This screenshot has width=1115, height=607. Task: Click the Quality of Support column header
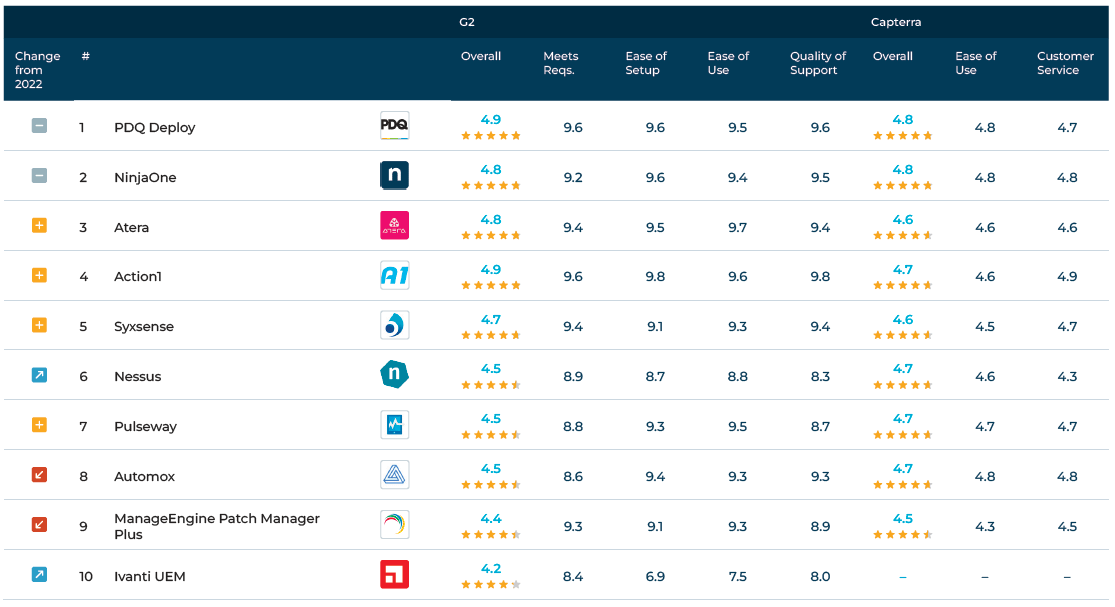click(818, 63)
